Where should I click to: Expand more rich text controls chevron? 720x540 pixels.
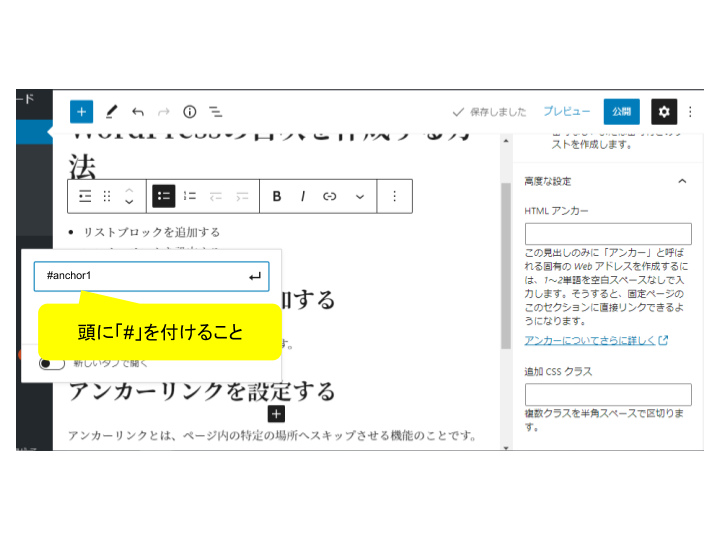pos(360,196)
